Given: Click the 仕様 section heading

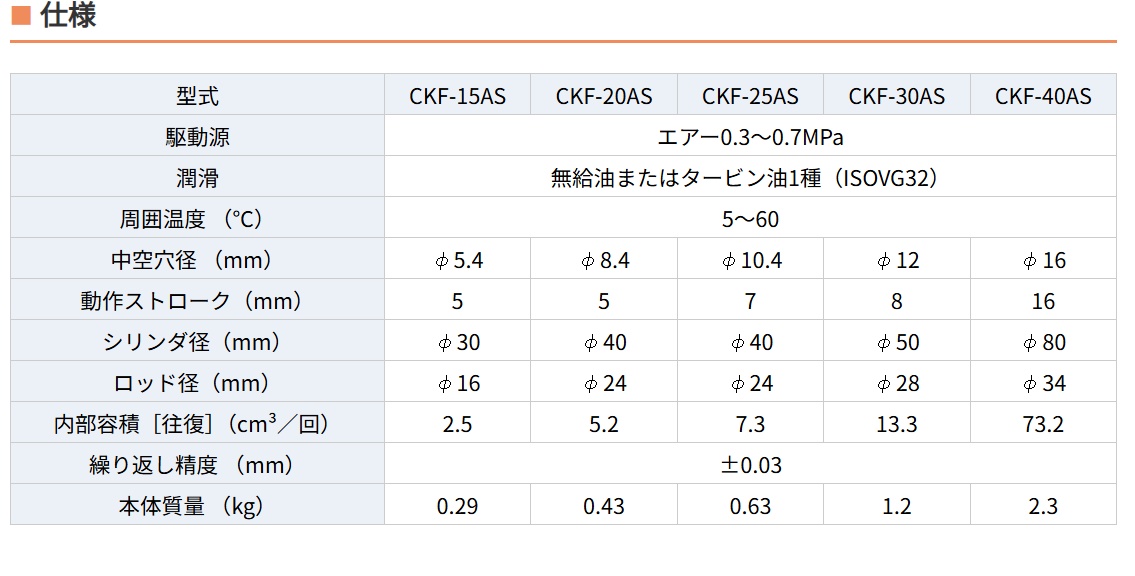Looking at the screenshot, I should 67,17.
